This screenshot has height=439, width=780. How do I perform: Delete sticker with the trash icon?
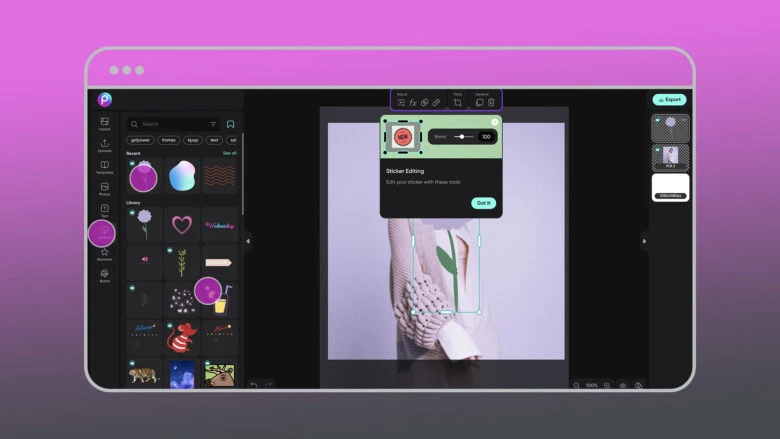[491, 103]
